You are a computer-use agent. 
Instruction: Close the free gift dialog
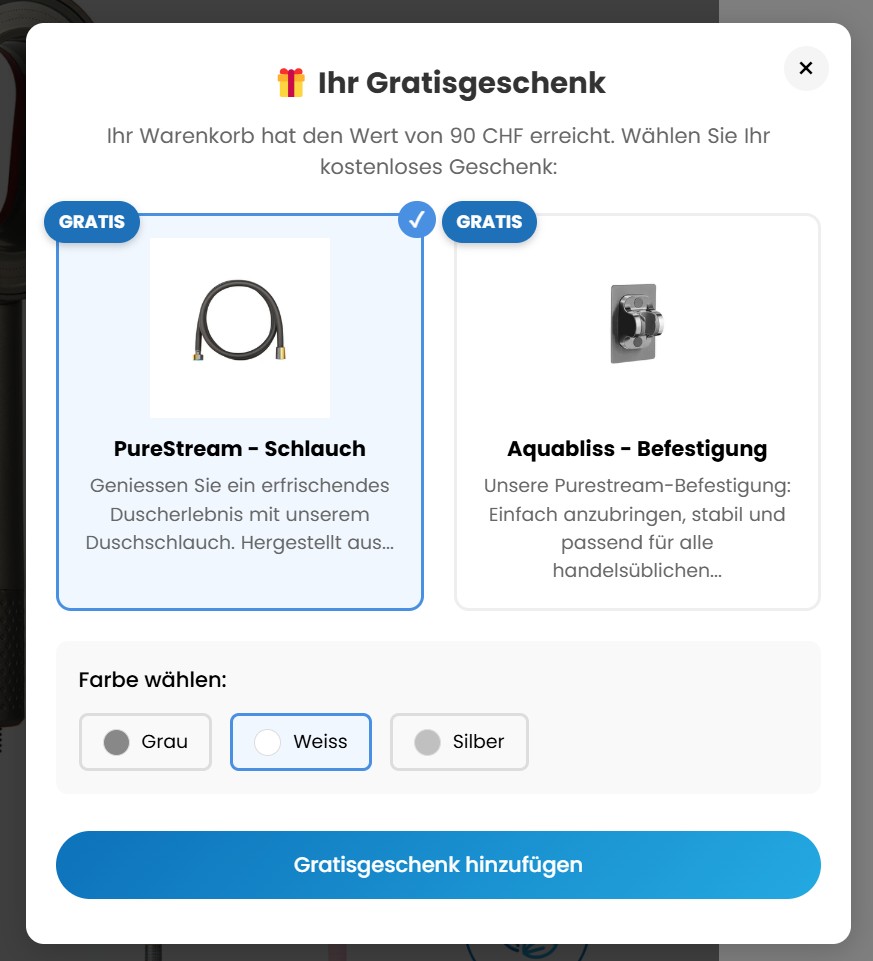coord(806,68)
